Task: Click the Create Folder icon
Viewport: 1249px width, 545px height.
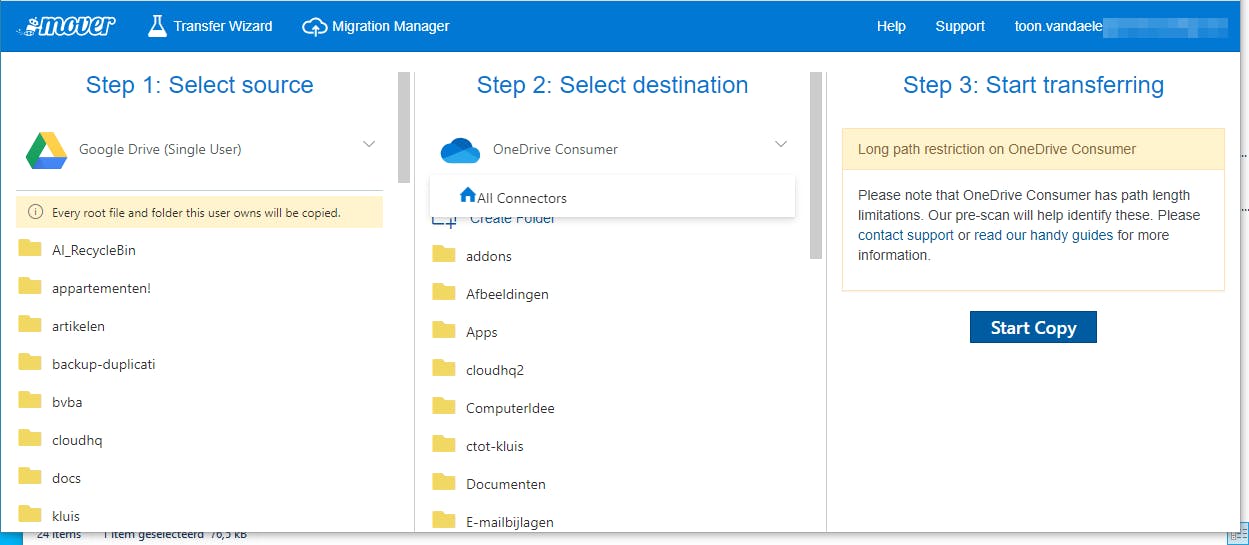Action: (x=444, y=220)
